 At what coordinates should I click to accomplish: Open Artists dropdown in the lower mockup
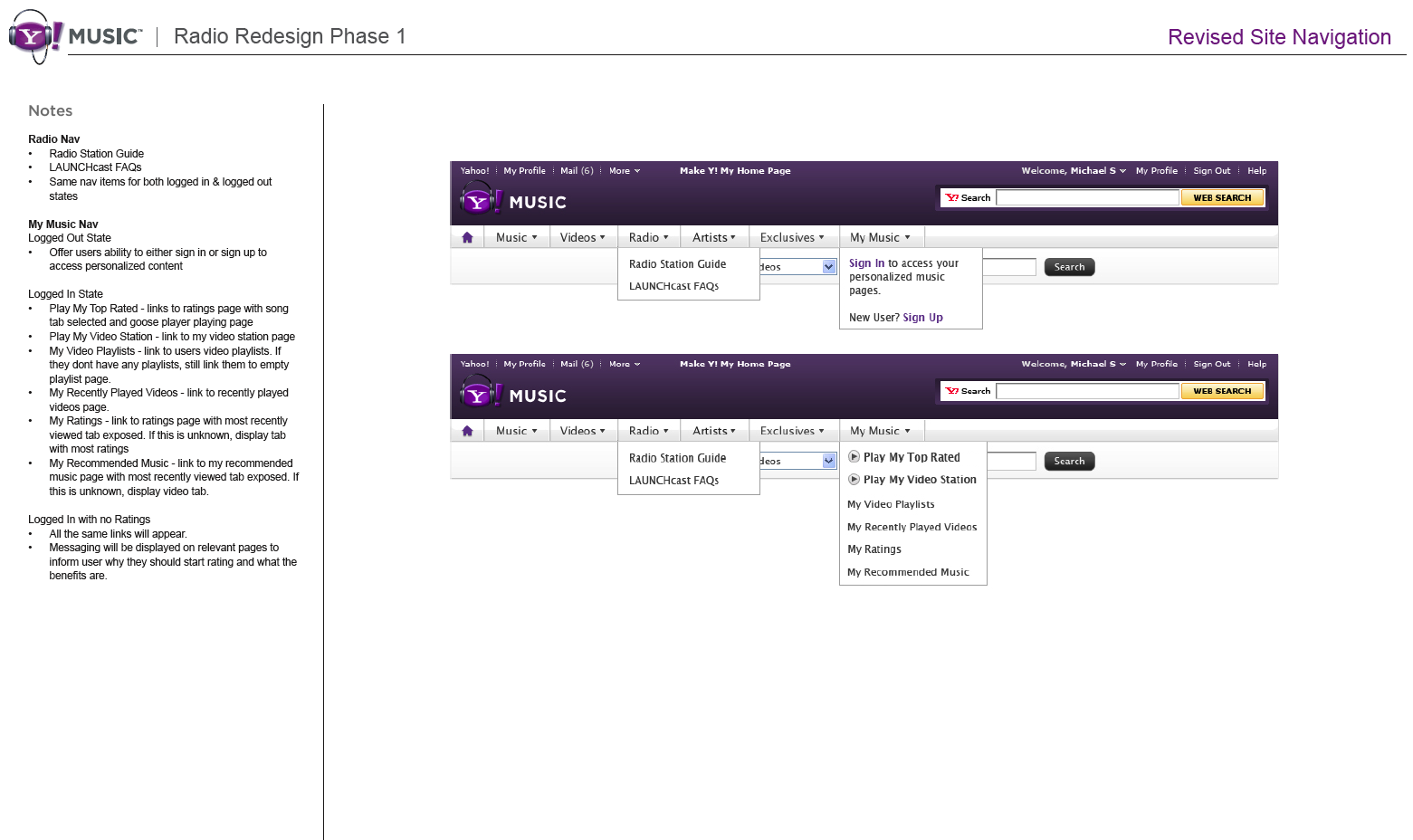coord(713,431)
